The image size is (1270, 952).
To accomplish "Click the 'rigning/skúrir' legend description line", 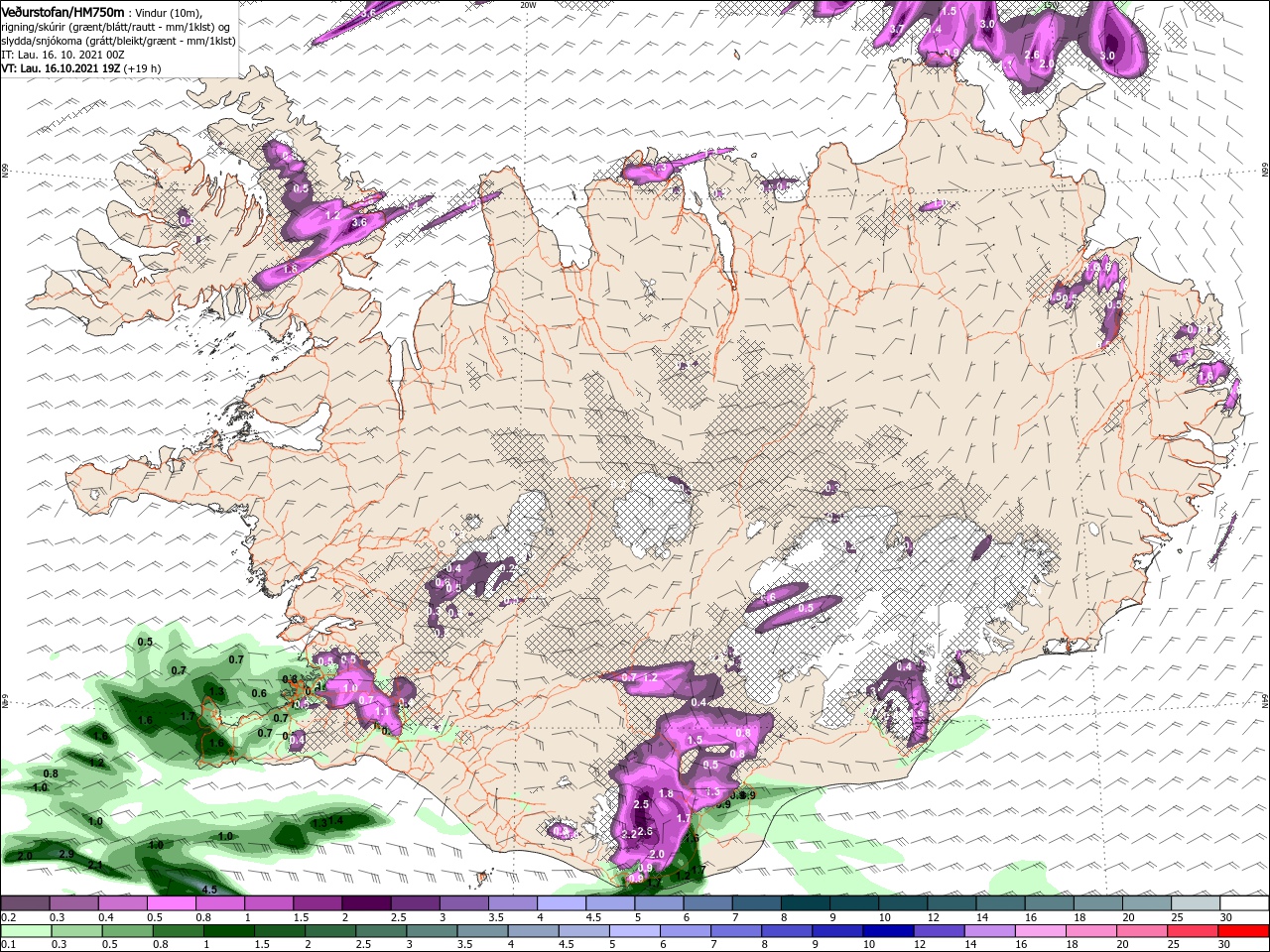I will [x=116, y=27].
